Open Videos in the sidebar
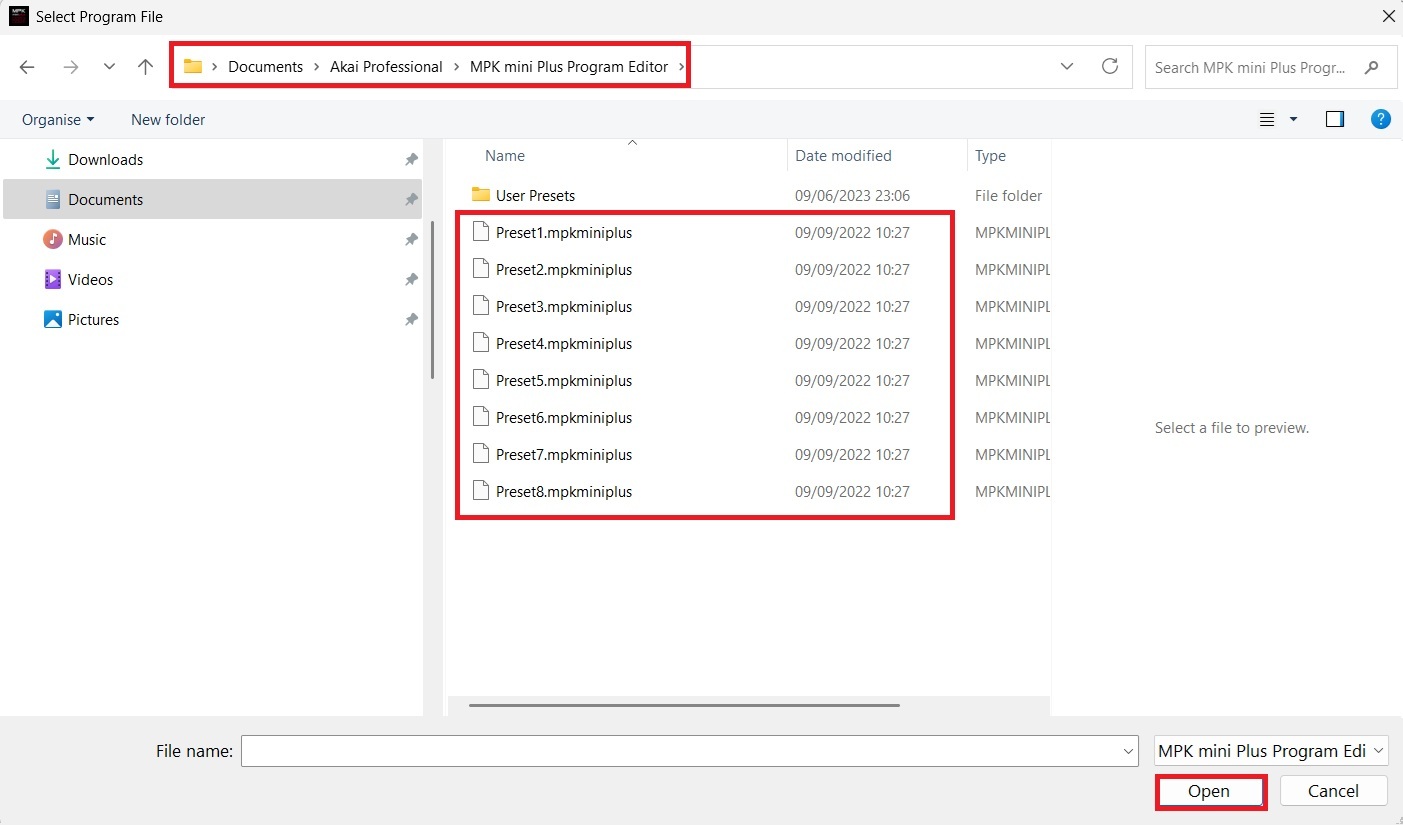 [90, 279]
